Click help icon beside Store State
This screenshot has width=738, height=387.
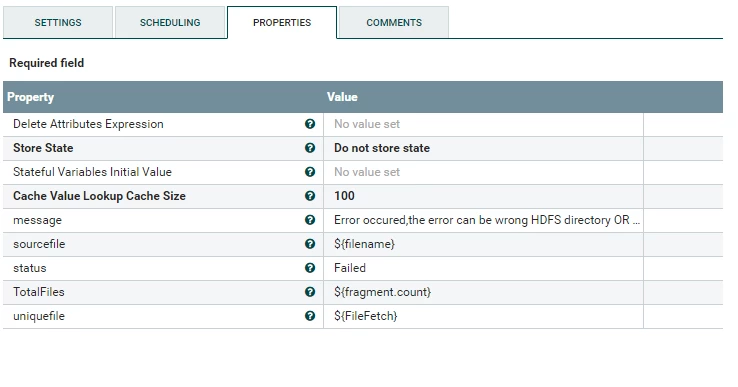pyautogui.click(x=310, y=148)
